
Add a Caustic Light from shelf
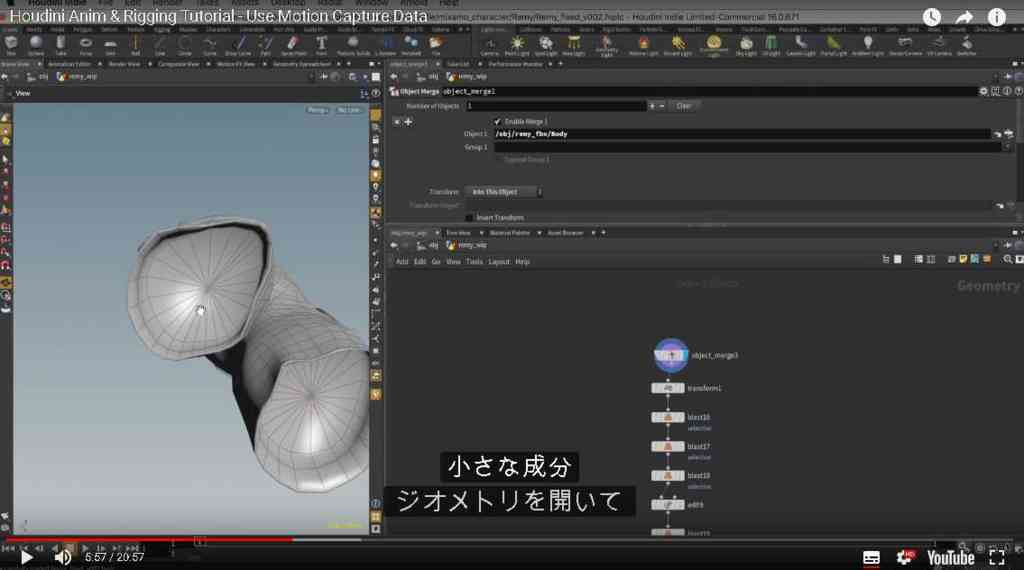pyautogui.click(x=801, y=44)
